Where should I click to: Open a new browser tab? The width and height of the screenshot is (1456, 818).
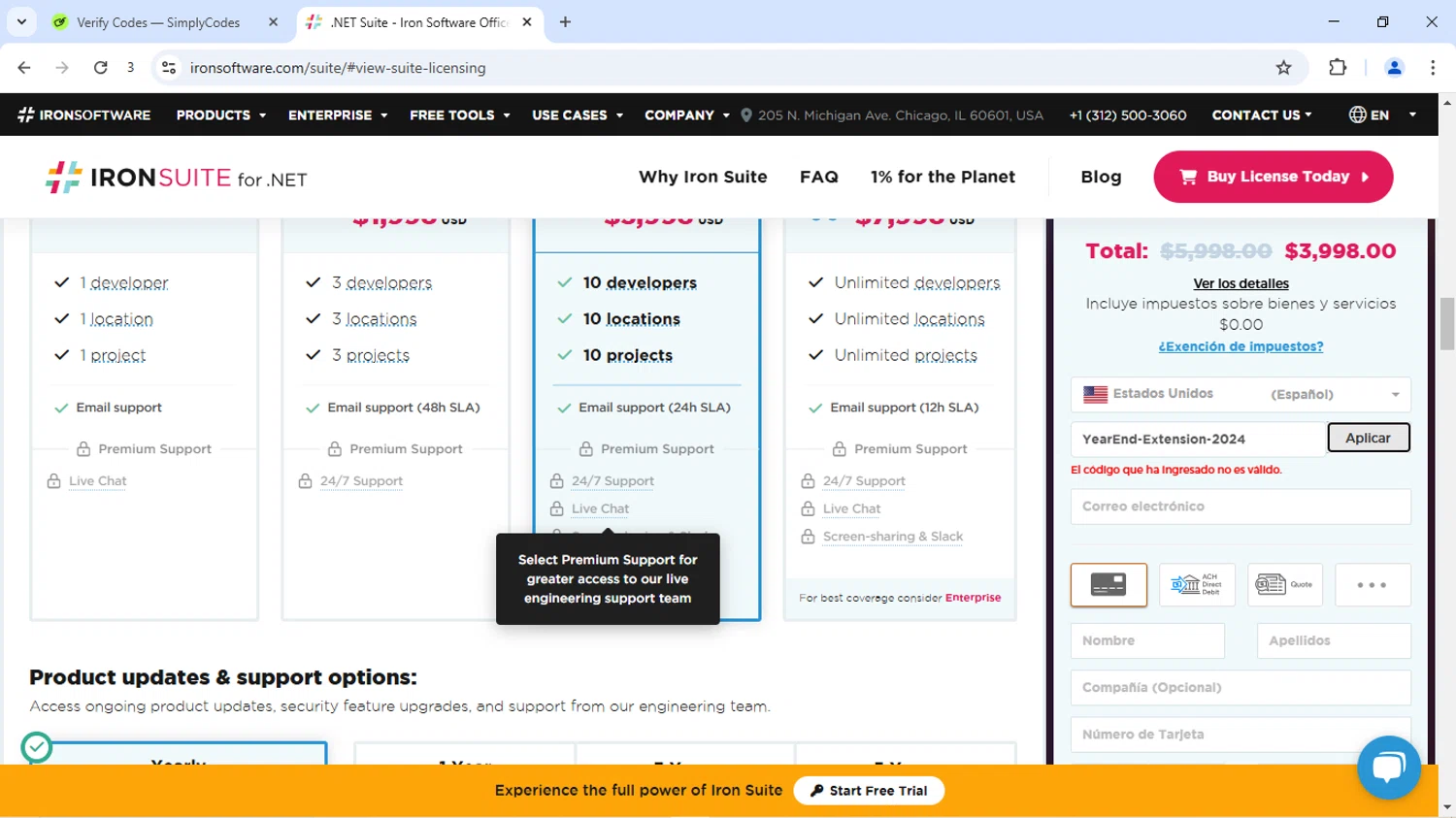tap(565, 21)
